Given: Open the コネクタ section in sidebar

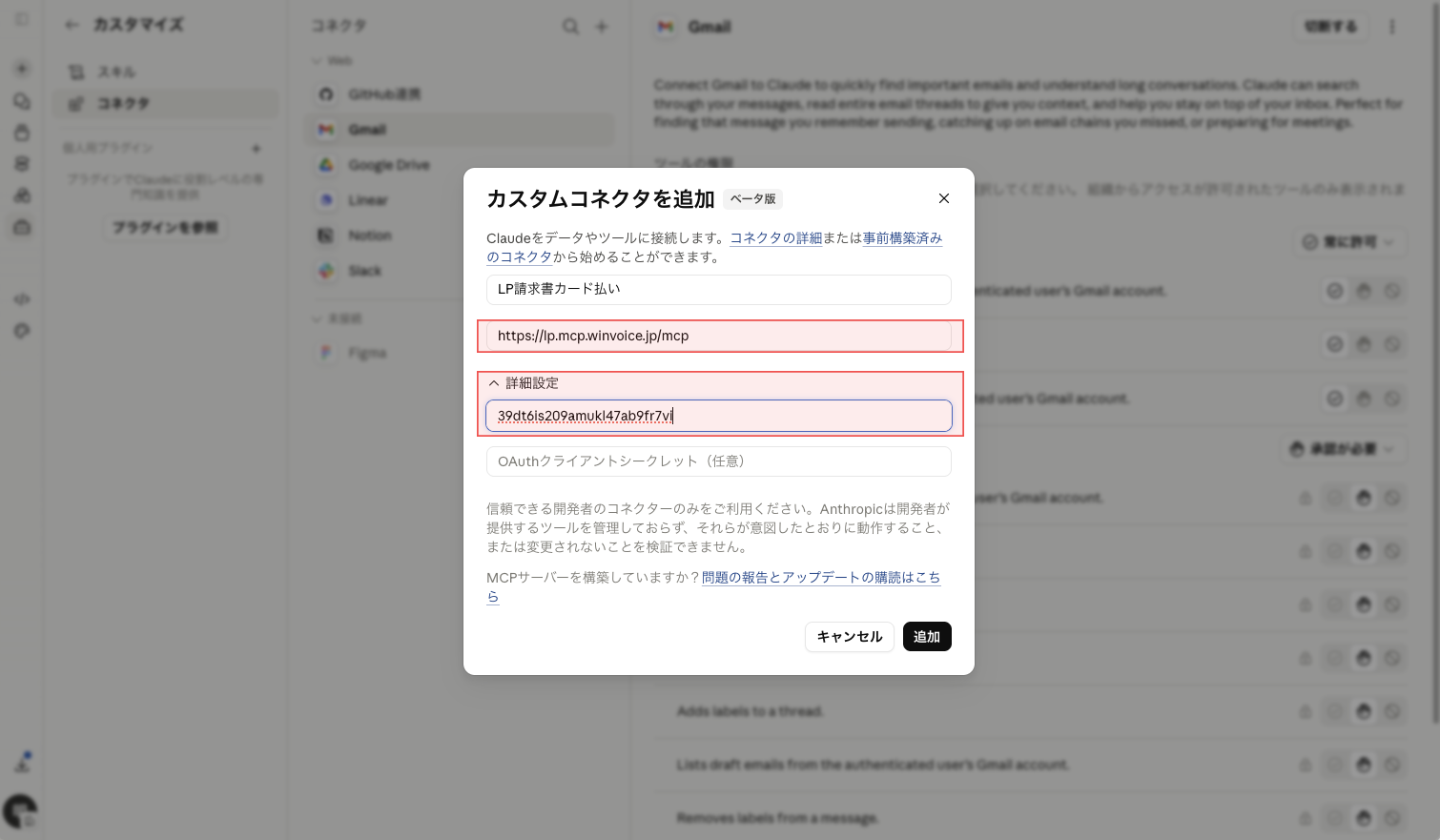Looking at the screenshot, I should [166, 103].
